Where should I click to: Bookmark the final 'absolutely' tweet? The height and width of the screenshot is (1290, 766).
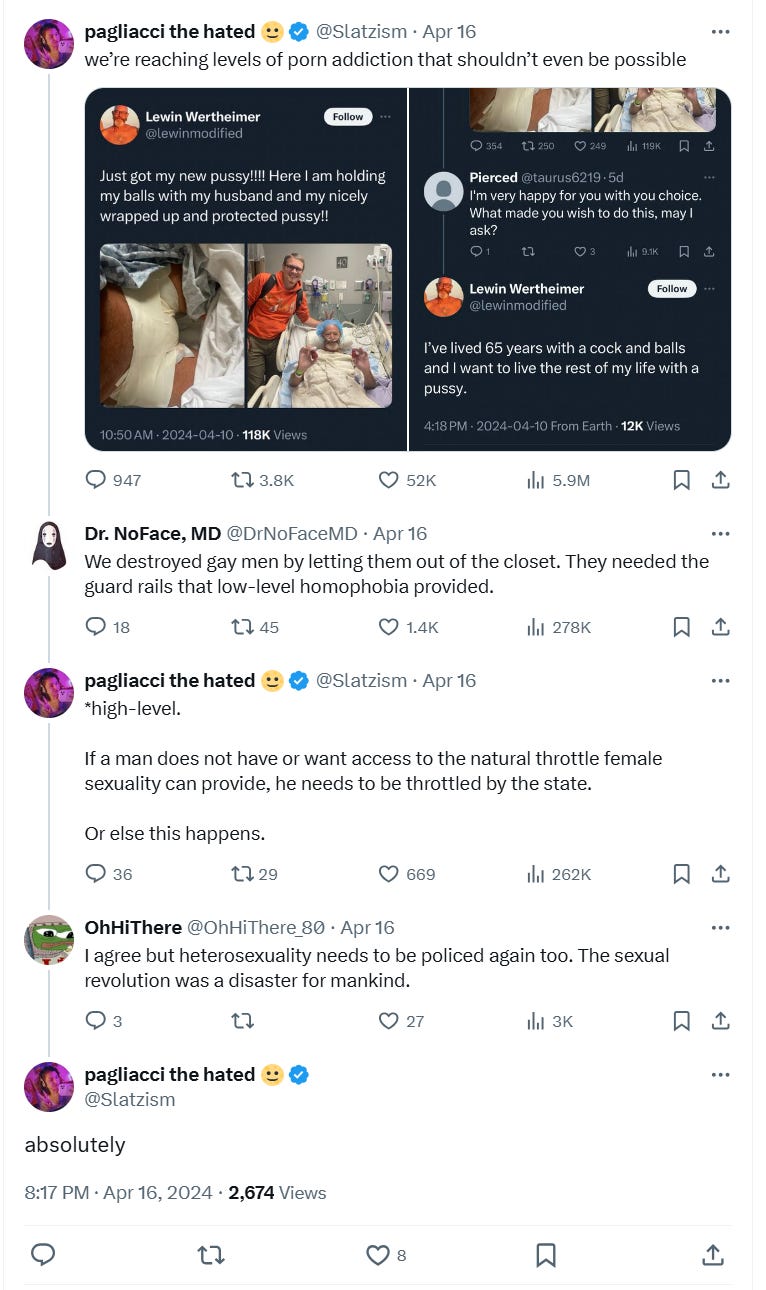click(546, 1254)
